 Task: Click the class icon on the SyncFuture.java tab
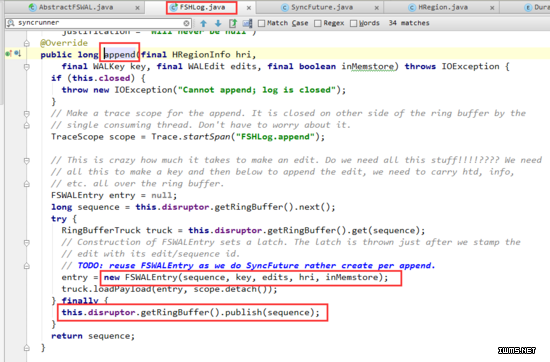pyautogui.click(x=285, y=7)
